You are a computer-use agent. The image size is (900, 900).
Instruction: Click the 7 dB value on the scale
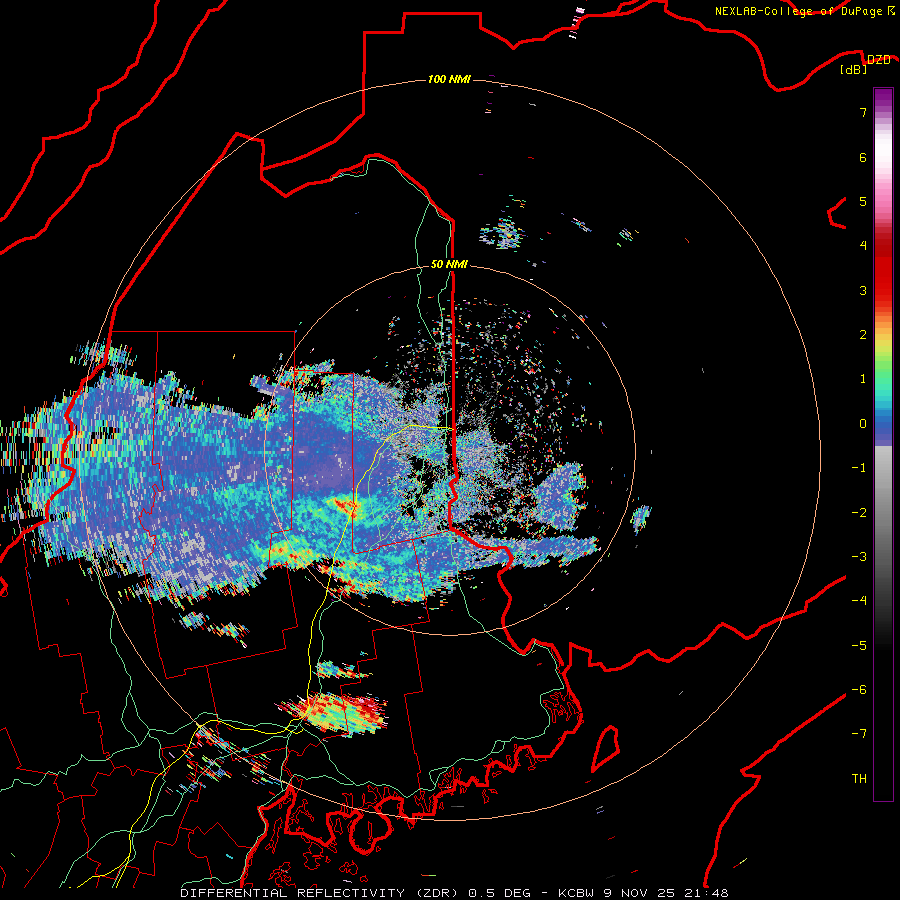(x=863, y=112)
